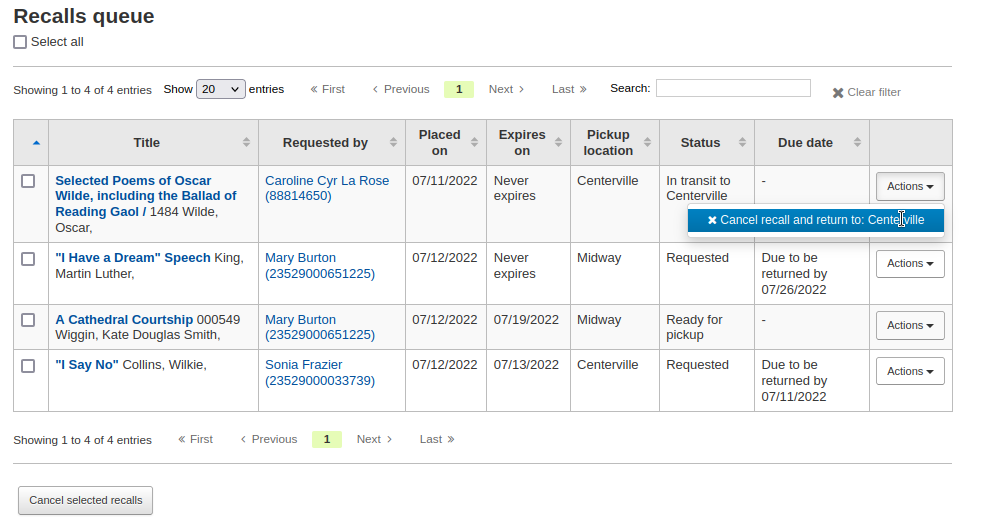Expand Actions menu for A Cathedral Courtship

click(910, 326)
